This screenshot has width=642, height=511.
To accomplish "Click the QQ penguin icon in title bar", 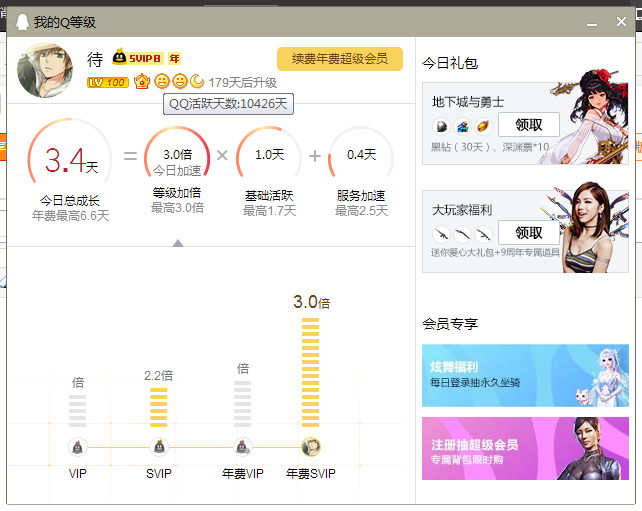I will [x=22, y=22].
